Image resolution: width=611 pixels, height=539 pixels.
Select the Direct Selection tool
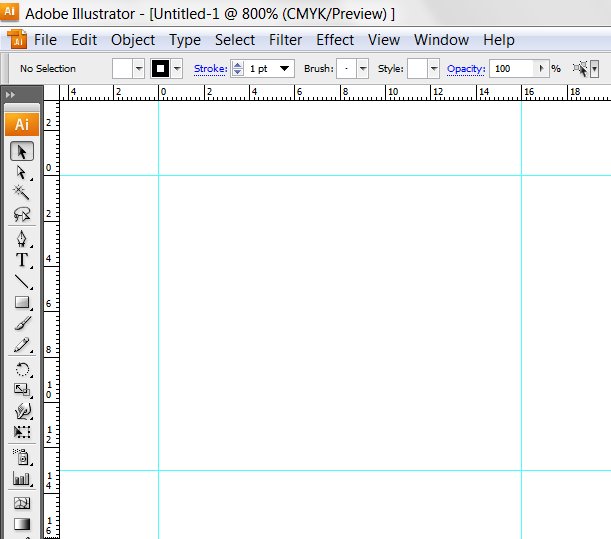click(x=22, y=172)
